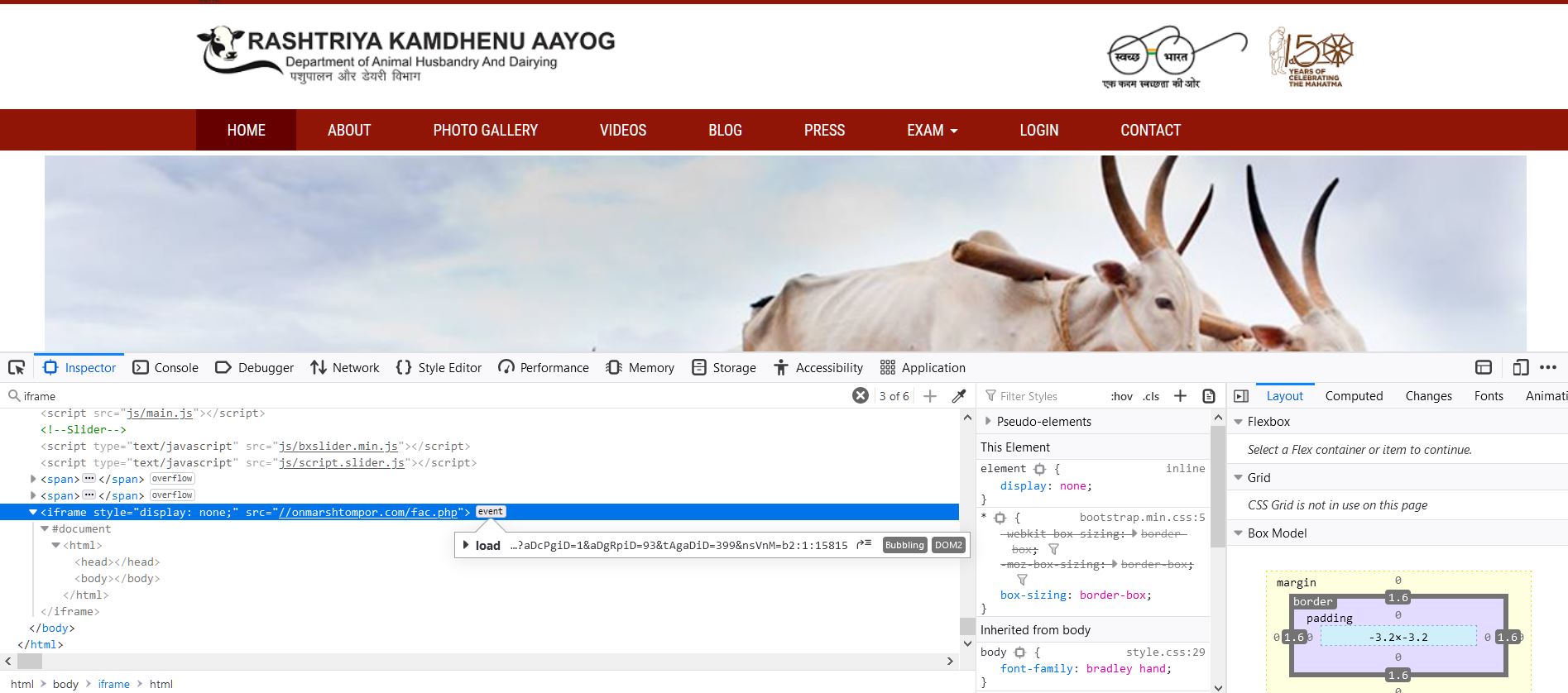Open the EXAM dropdown in the navbar
1568x693 pixels.
932,131
